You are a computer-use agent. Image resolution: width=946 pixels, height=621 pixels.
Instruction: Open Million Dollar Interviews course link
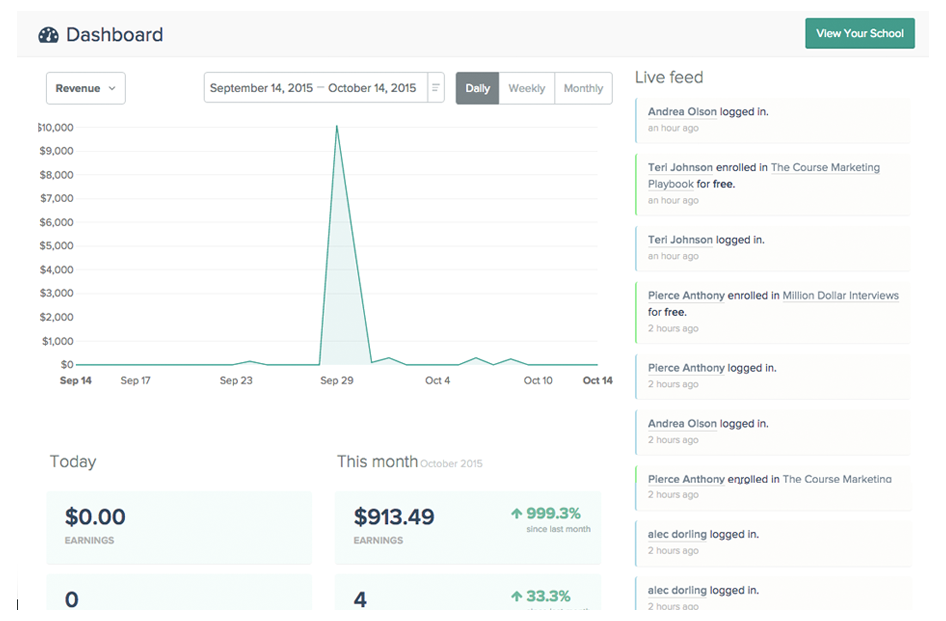coord(840,296)
